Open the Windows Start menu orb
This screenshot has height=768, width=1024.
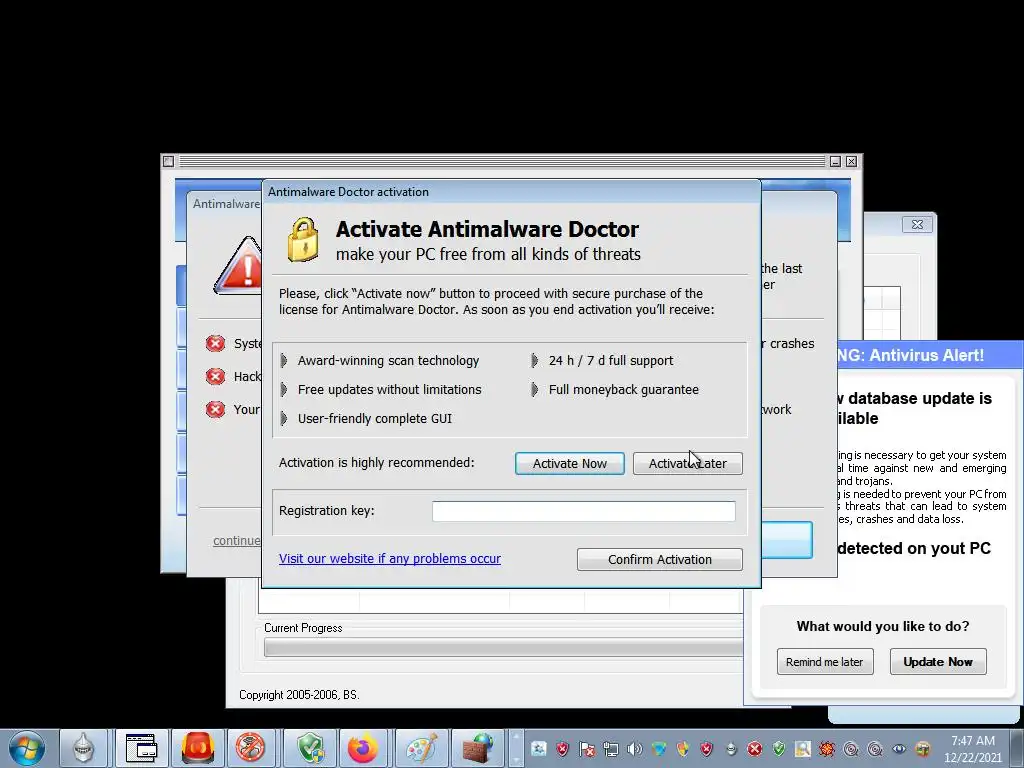27,748
